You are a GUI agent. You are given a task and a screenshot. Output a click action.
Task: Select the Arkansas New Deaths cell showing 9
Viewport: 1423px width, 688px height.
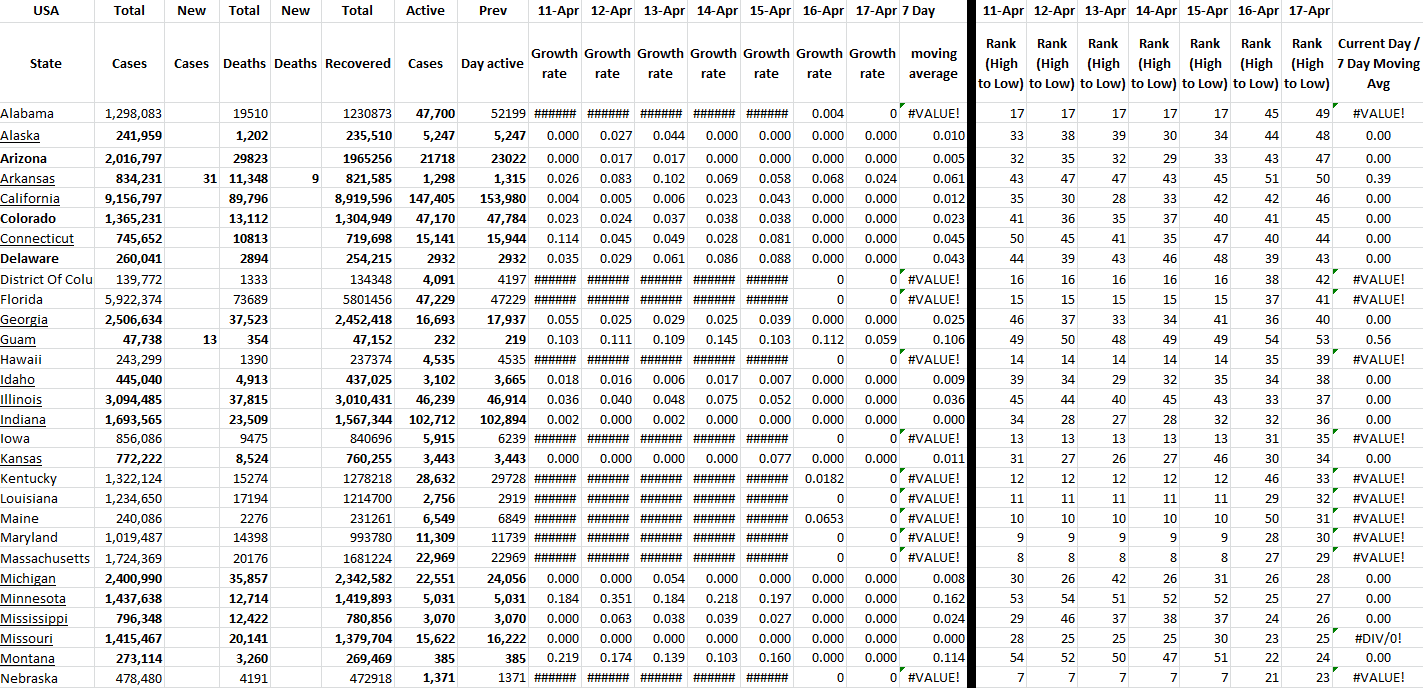[295, 178]
